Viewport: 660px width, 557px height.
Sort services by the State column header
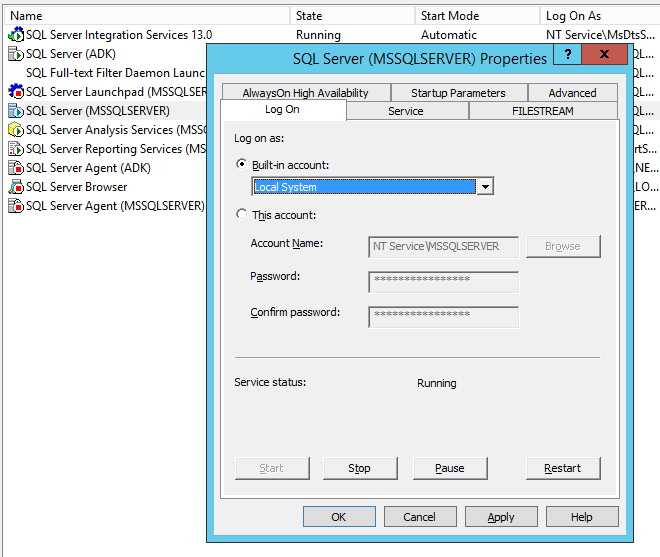coord(352,16)
